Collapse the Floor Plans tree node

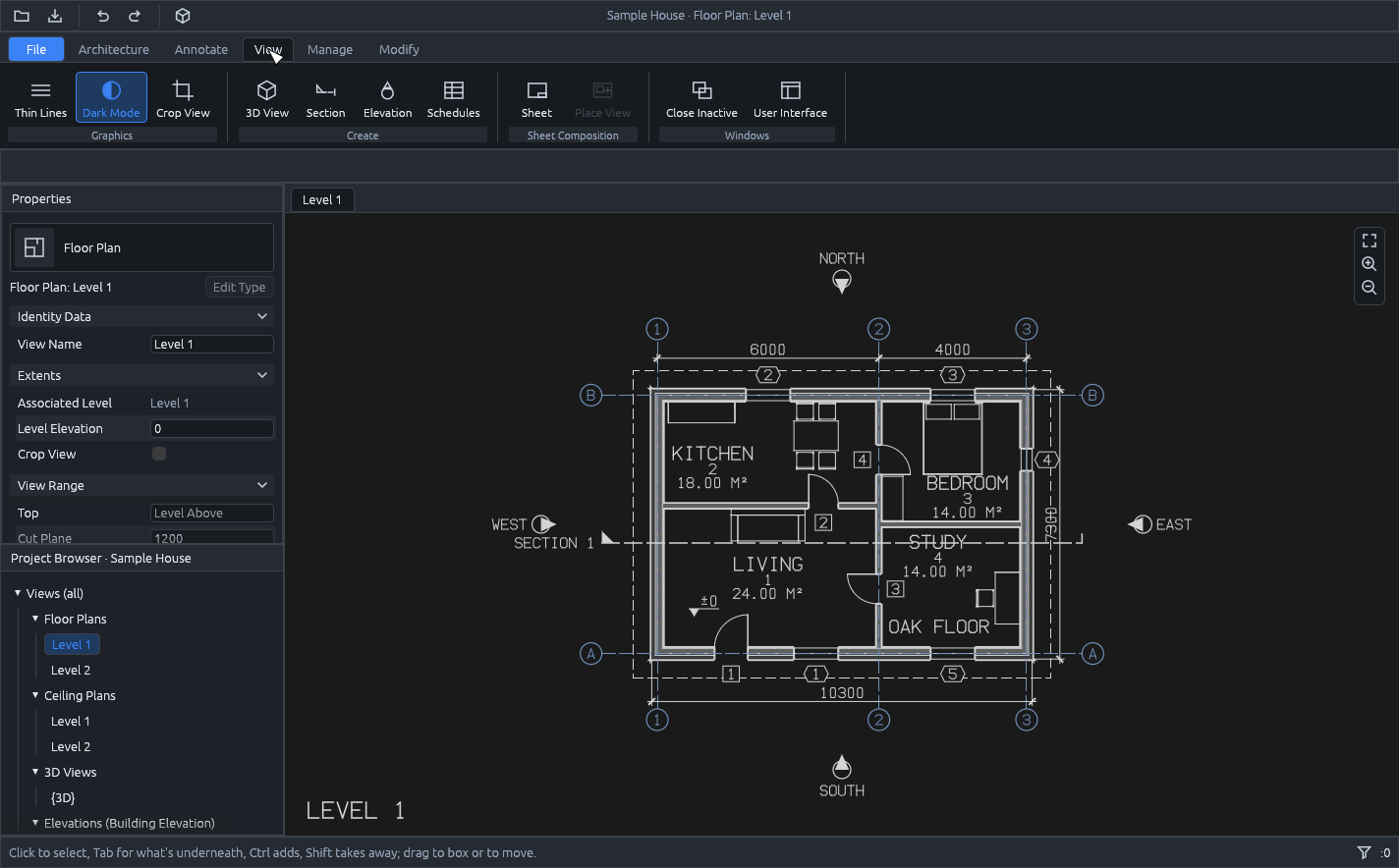tap(35, 619)
